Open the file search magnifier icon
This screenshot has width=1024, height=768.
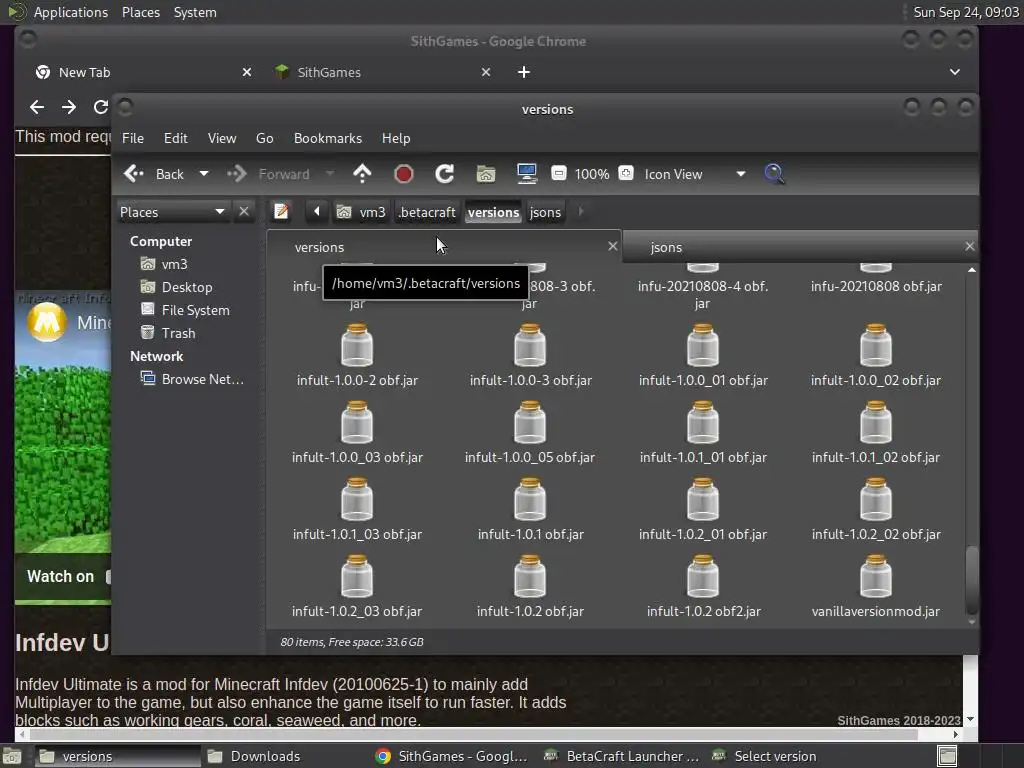pyautogui.click(x=774, y=174)
